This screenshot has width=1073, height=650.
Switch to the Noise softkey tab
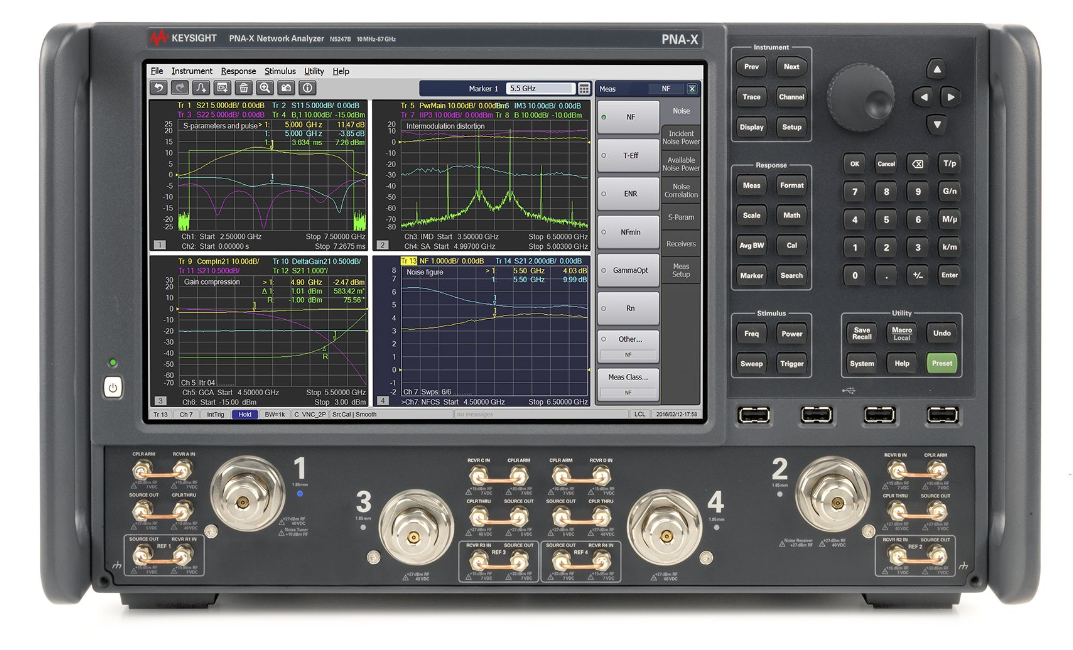pos(681,111)
